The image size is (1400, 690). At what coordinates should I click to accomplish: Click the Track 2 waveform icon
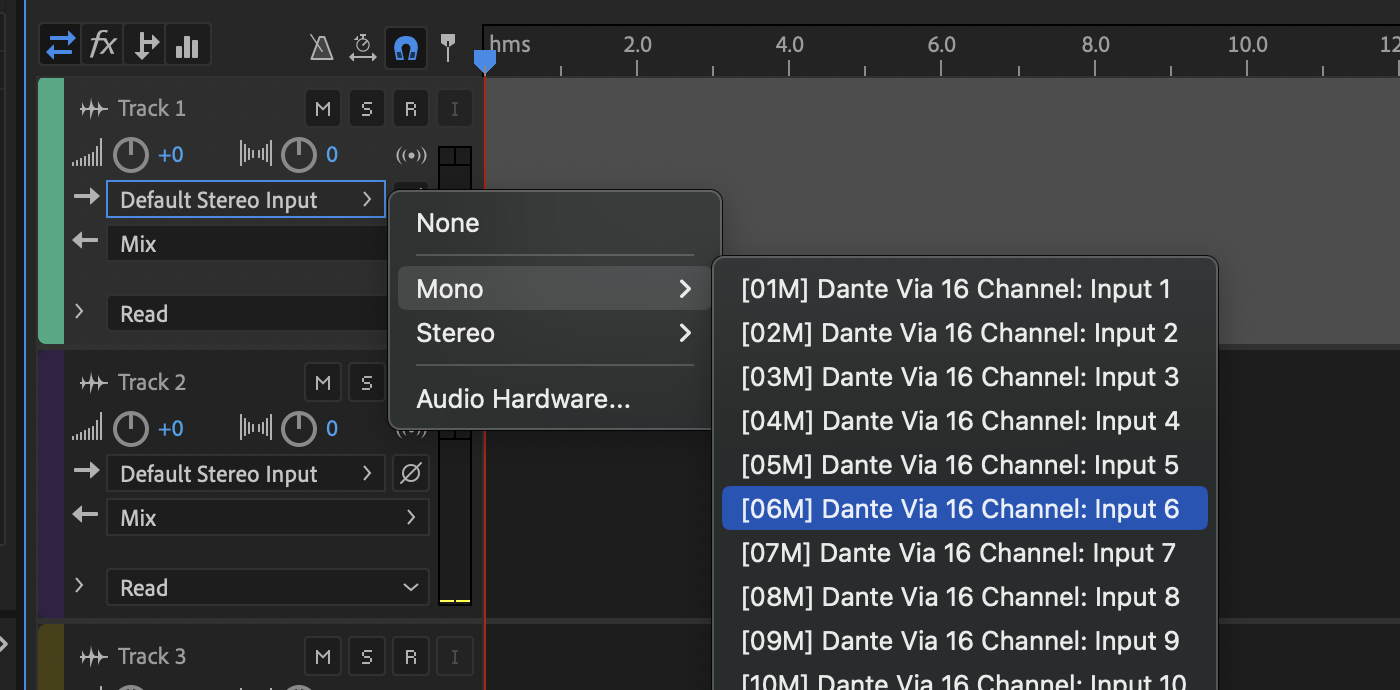point(93,383)
